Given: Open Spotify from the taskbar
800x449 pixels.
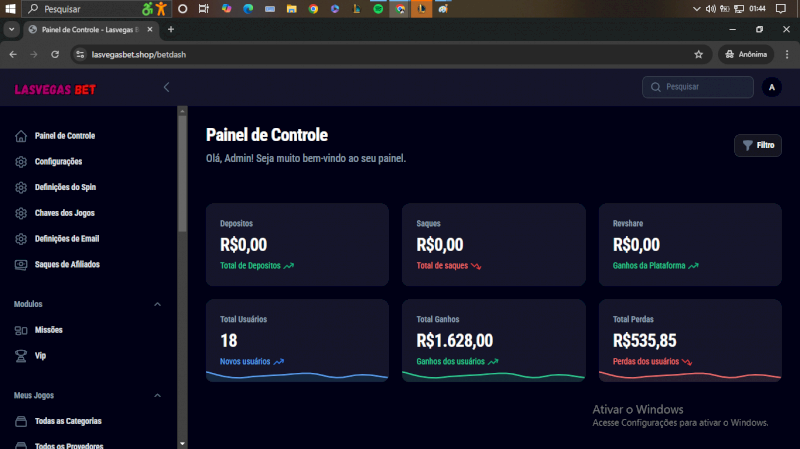Looking at the screenshot, I should pos(378,9).
